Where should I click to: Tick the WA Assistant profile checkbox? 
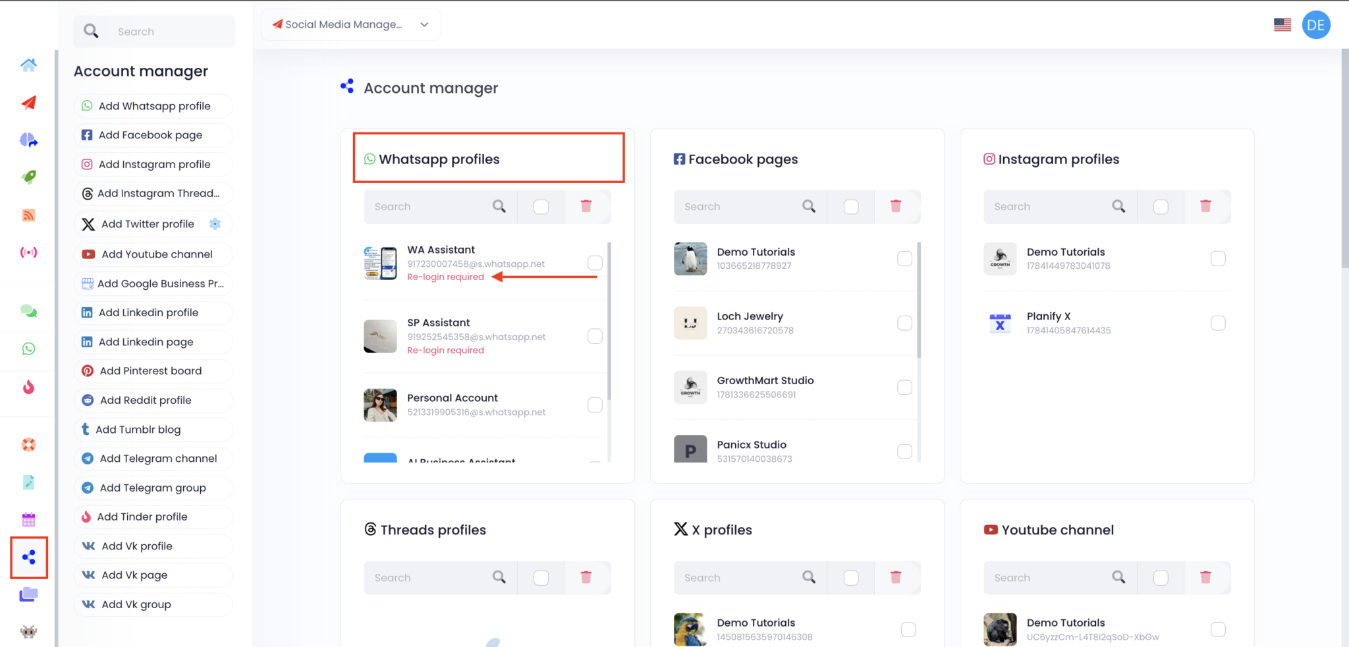pos(595,263)
